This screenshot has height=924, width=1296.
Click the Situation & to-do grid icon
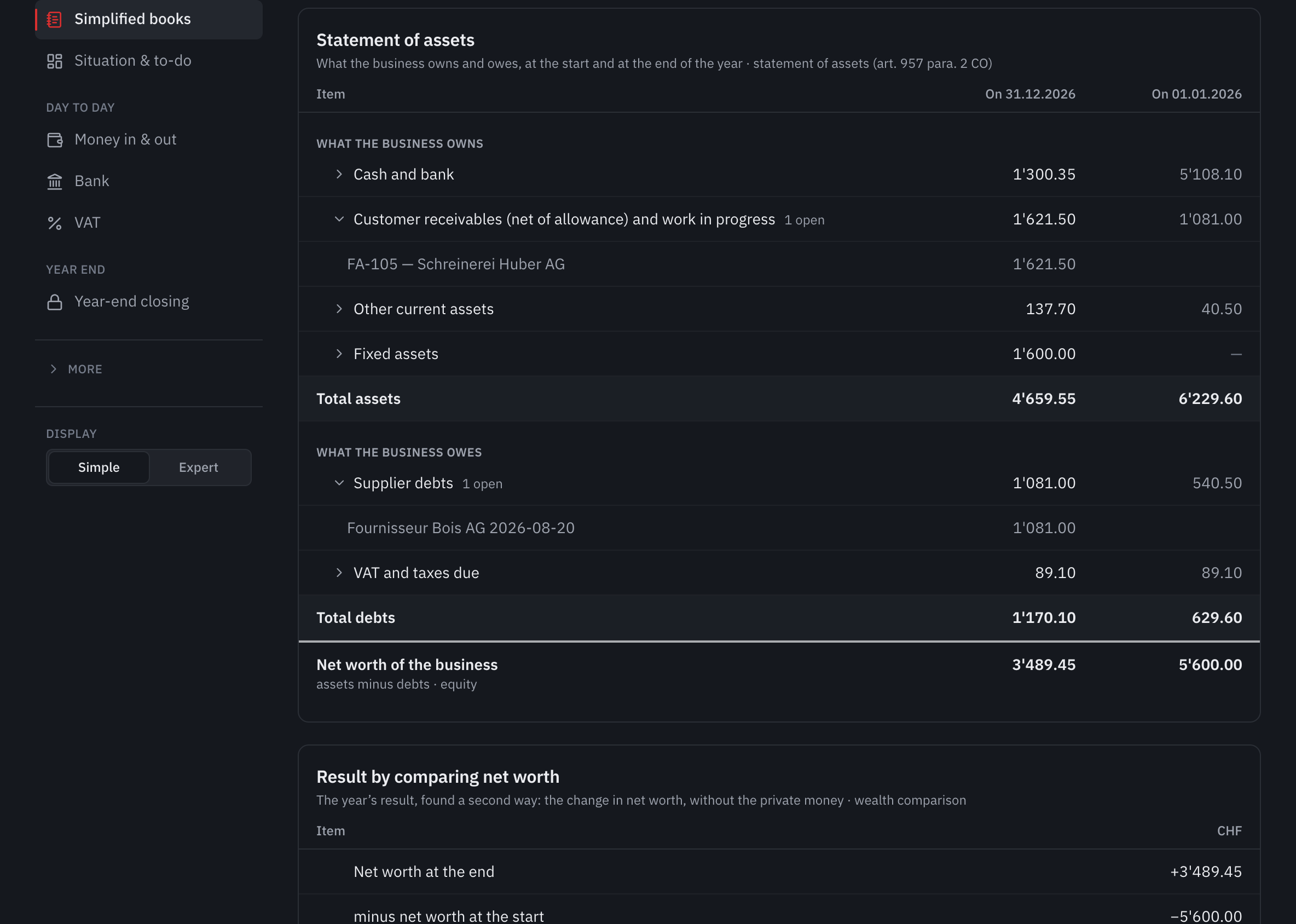coord(55,61)
